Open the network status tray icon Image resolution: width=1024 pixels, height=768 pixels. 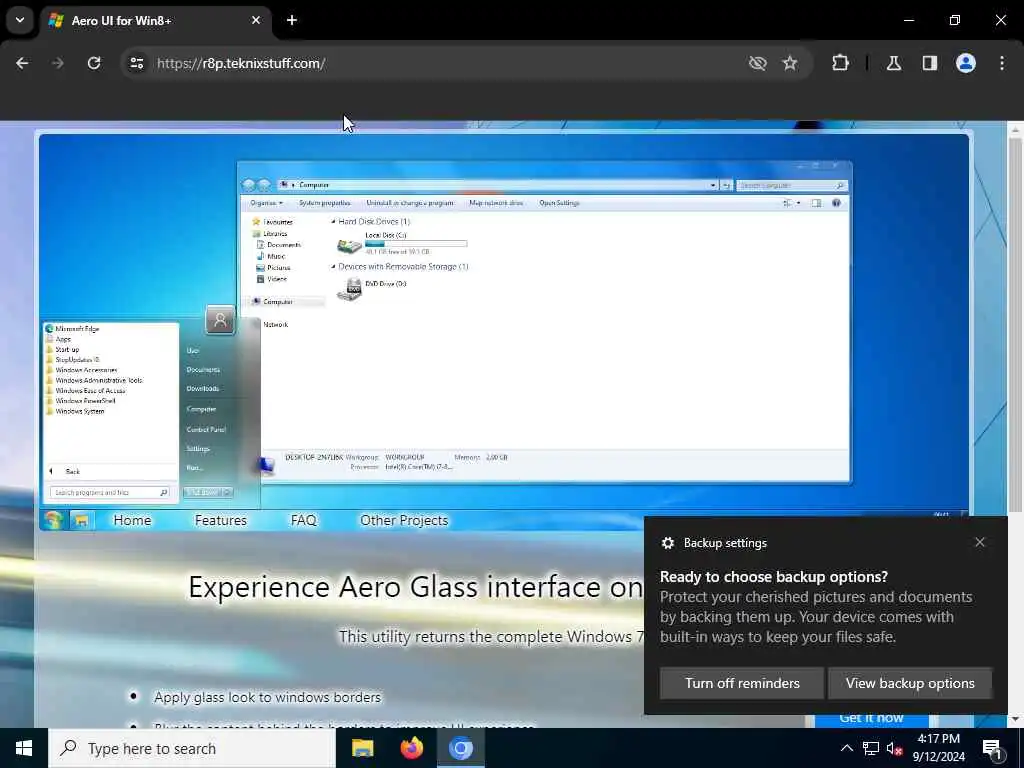pos(871,748)
